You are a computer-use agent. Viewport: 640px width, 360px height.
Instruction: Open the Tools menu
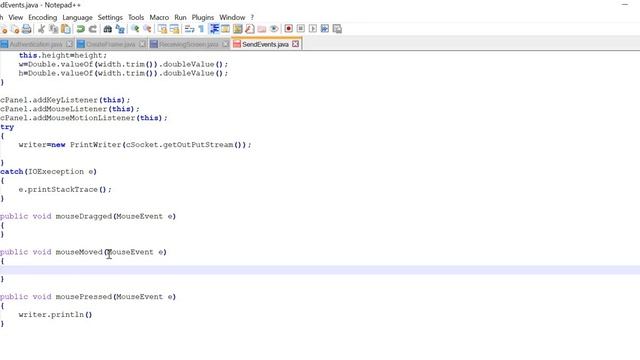[x=136, y=18]
